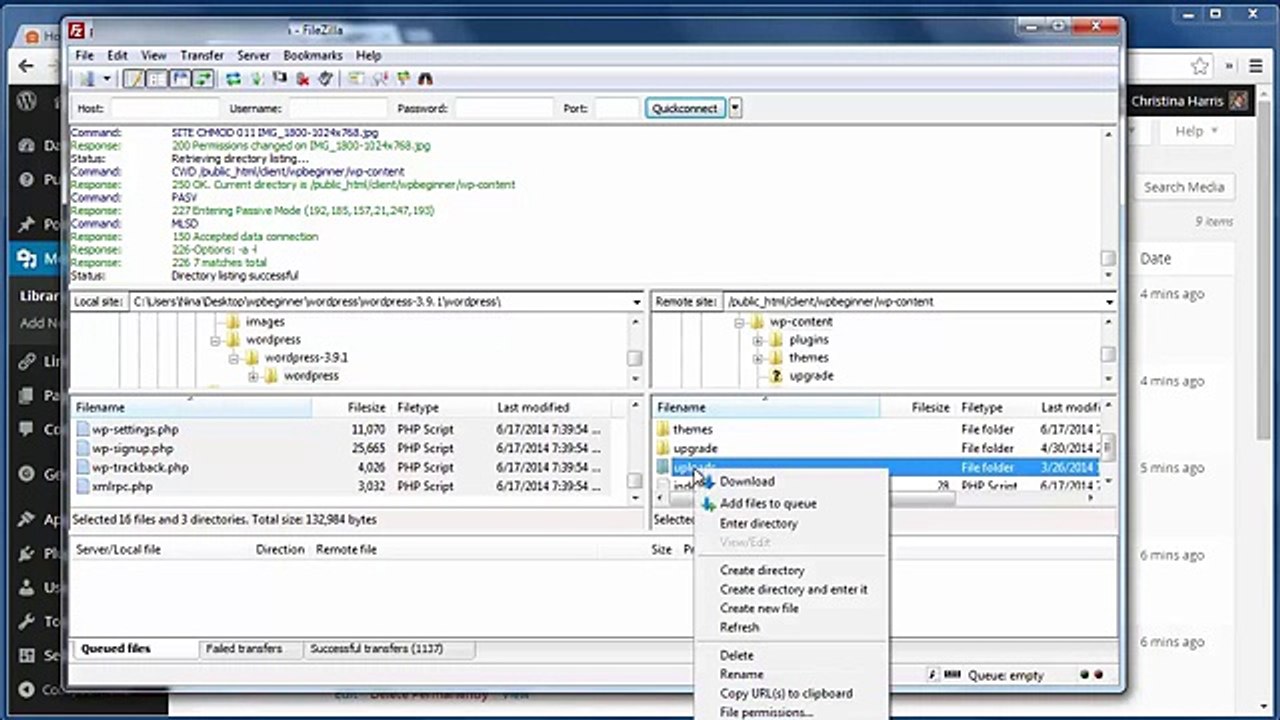1280x720 pixels.
Task: Toggle message log display in toolbar
Action: 134,79
